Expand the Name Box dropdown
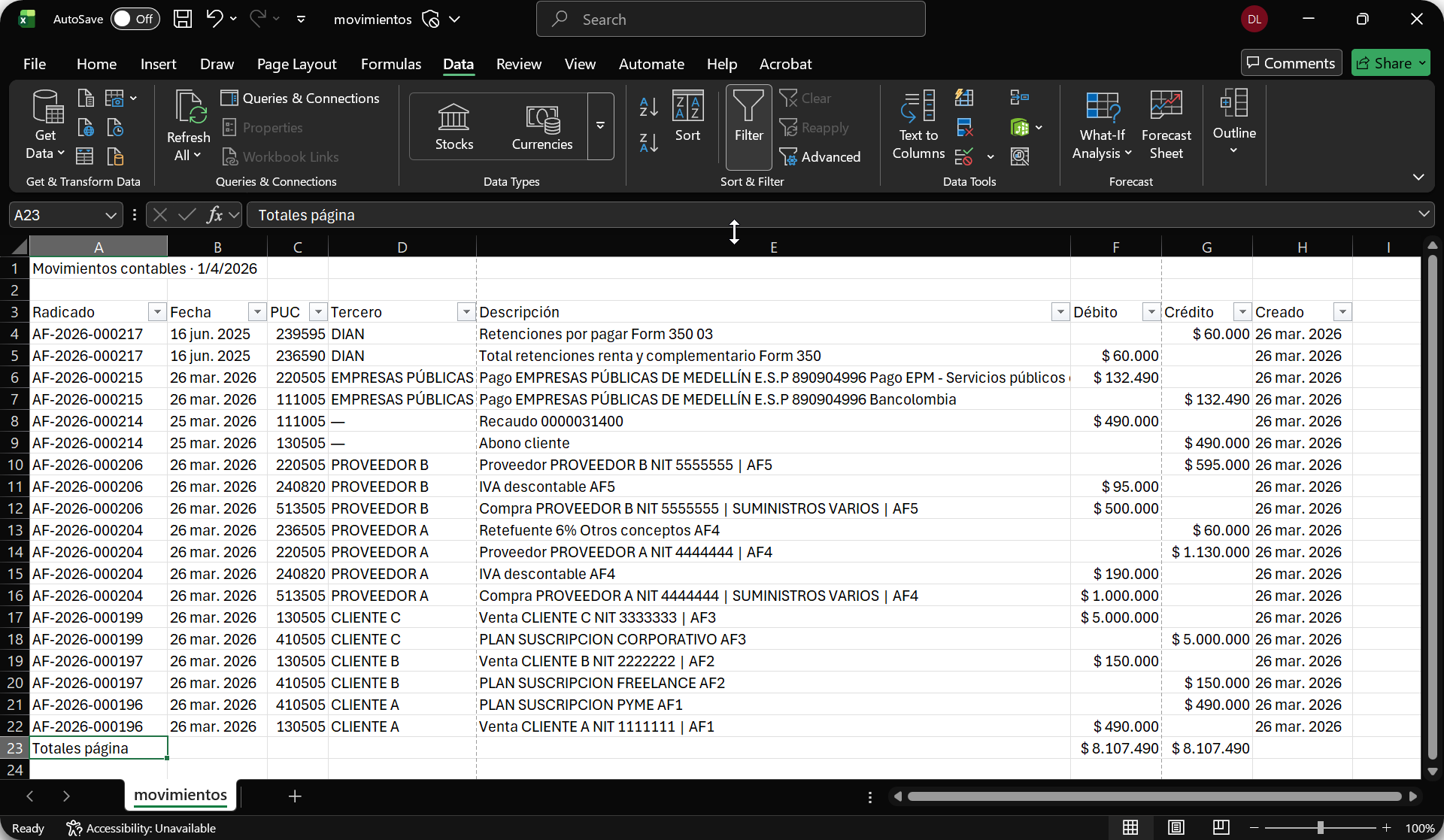Image resolution: width=1444 pixels, height=840 pixels. click(x=111, y=215)
